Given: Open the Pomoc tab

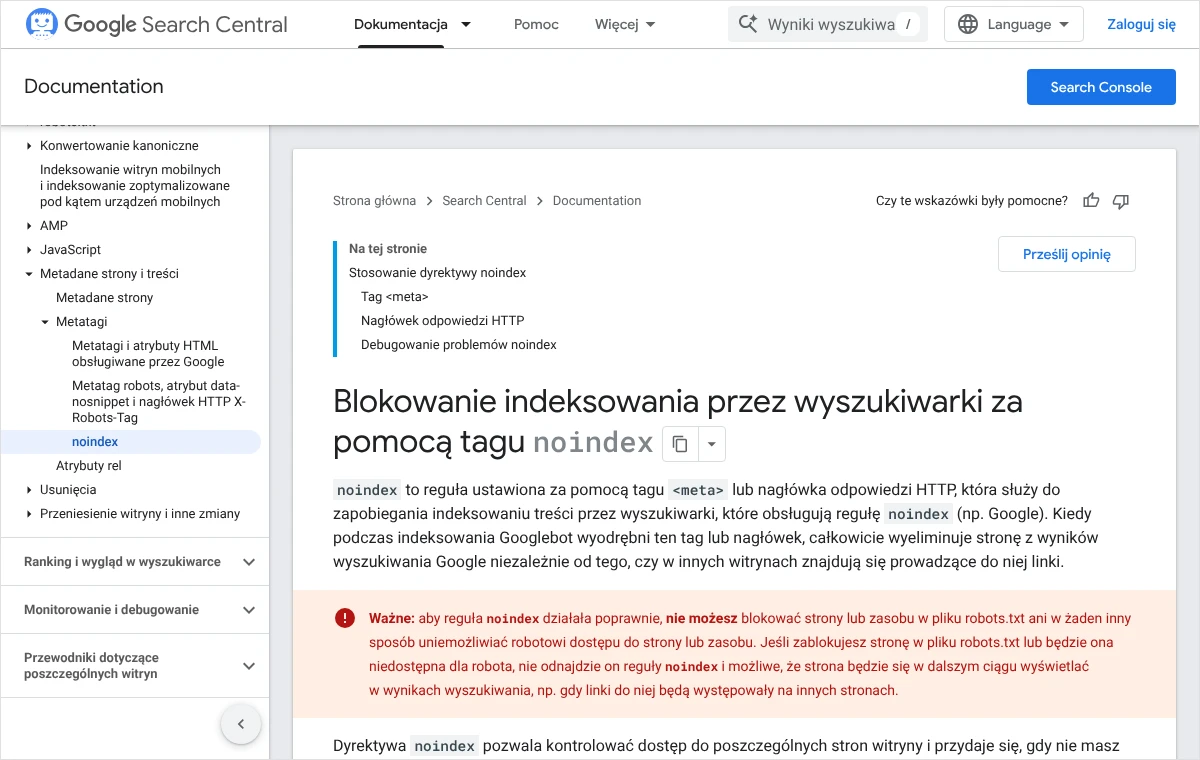Looking at the screenshot, I should pyautogui.click(x=536, y=24).
